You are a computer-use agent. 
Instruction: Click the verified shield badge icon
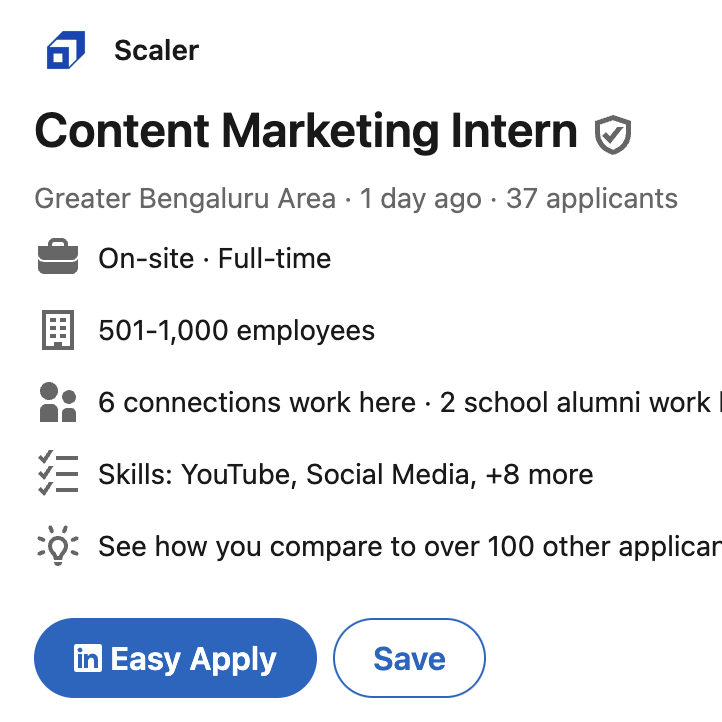tap(612, 134)
